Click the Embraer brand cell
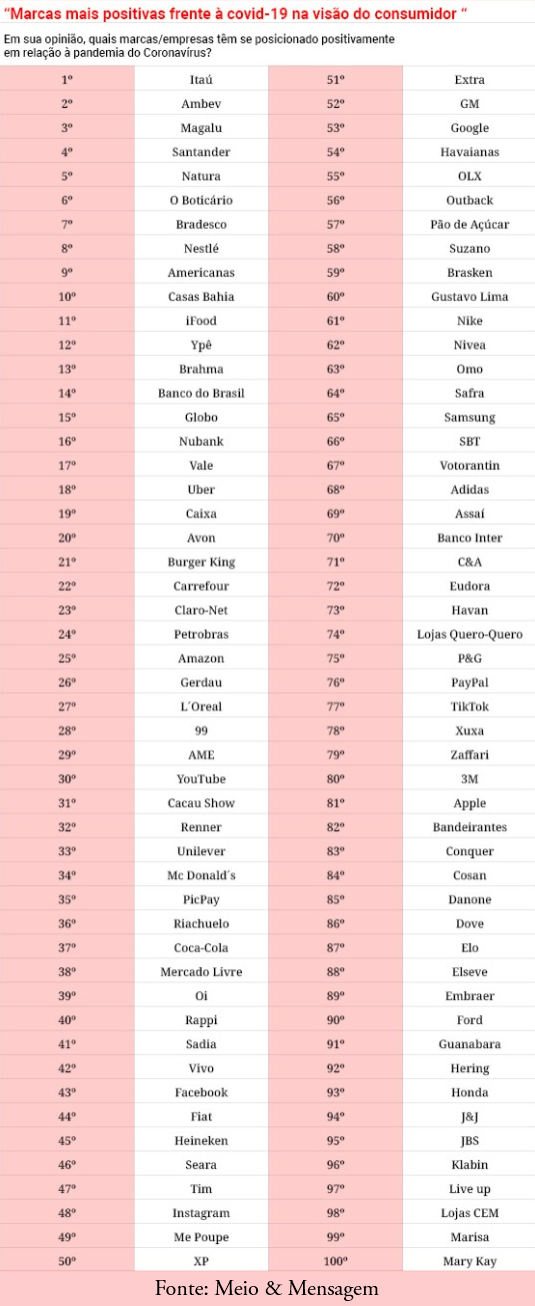The height and width of the screenshot is (1306, 535). (x=469, y=996)
